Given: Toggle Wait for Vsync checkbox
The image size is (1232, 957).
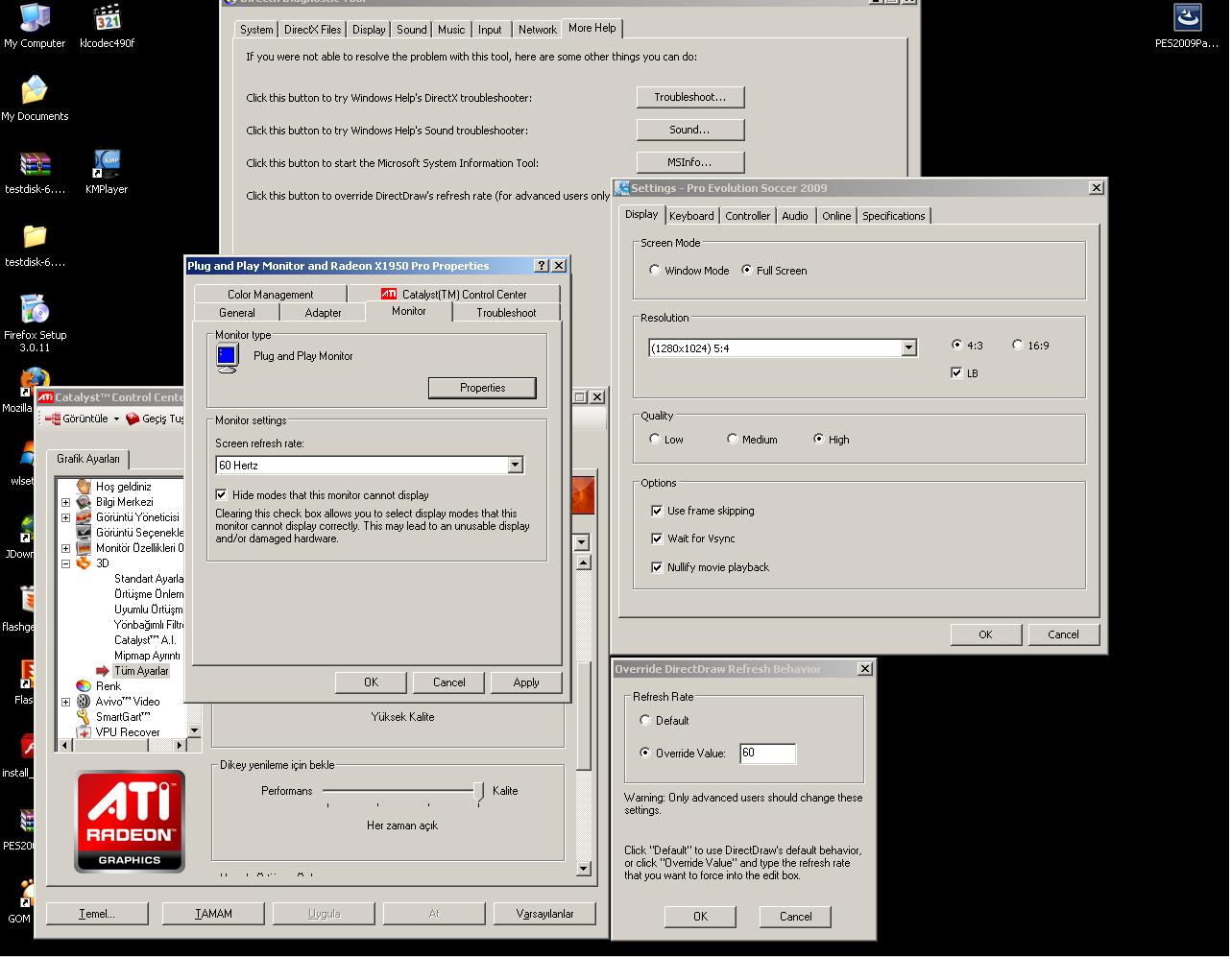Looking at the screenshot, I should [657, 538].
